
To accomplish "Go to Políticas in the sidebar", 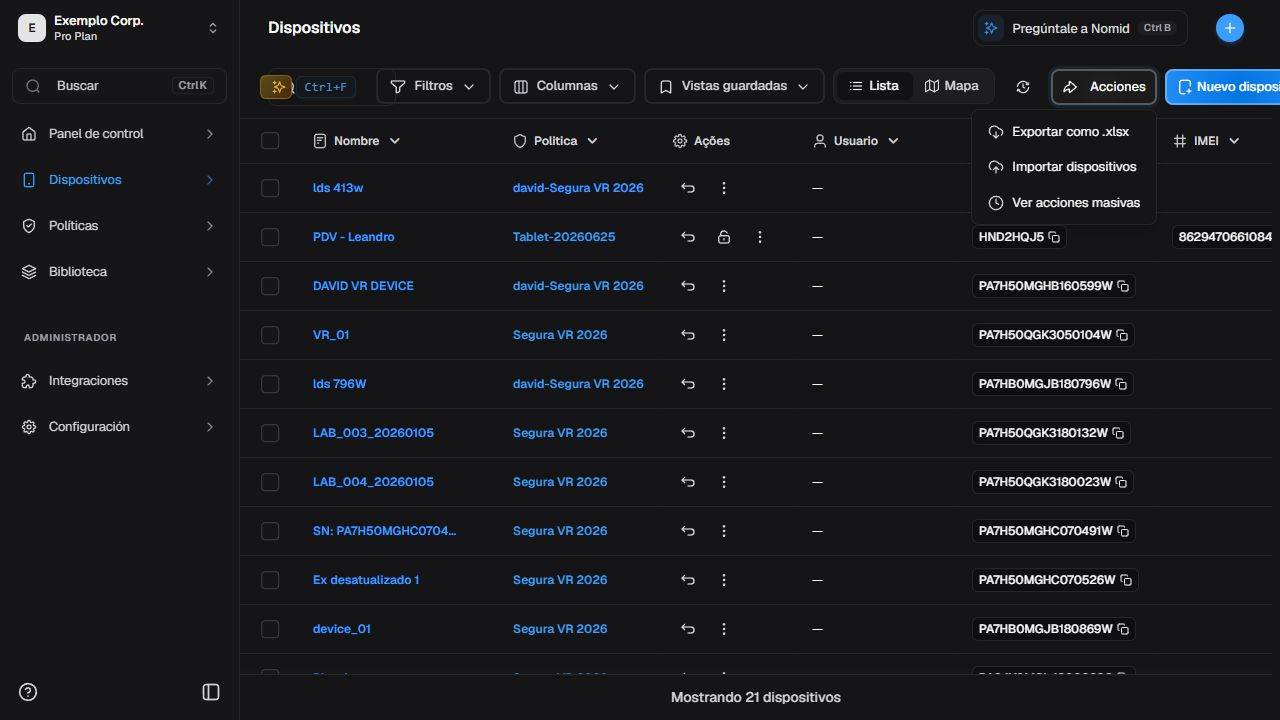I will click(119, 226).
